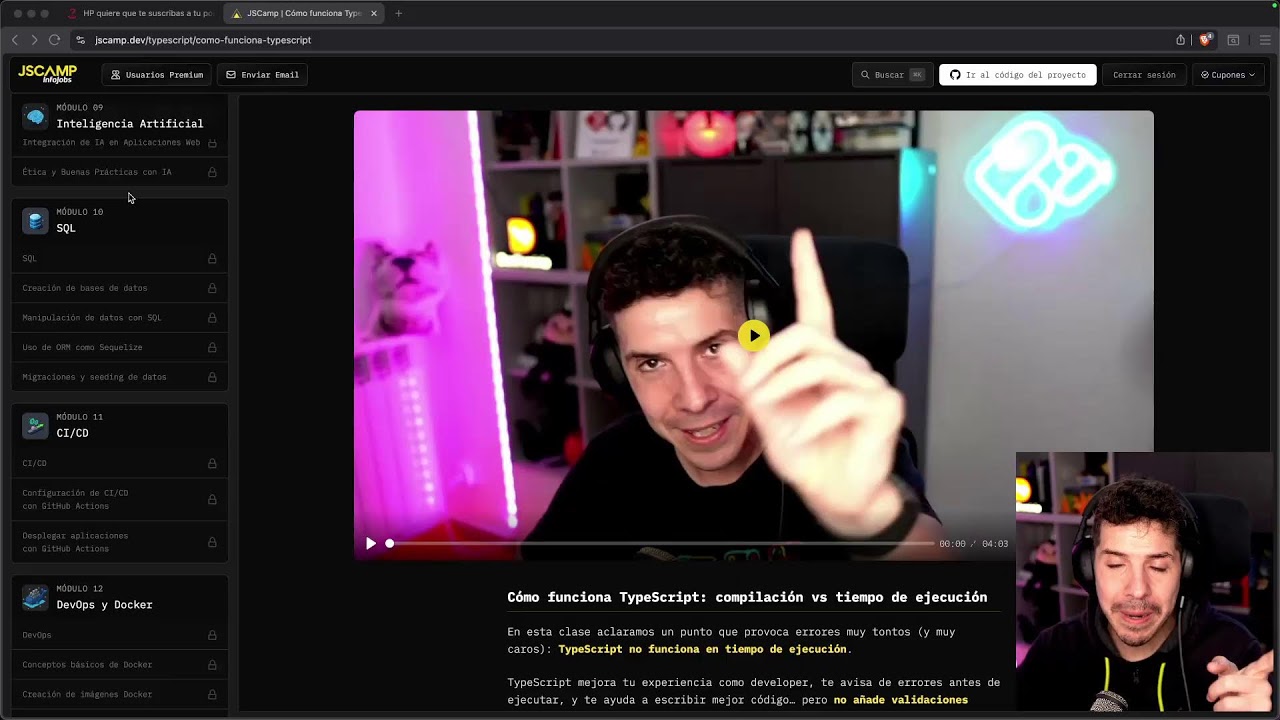The width and height of the screenshot is (1280, 720).
Task: Open a new browser tab
Action: tap(398, 13)
